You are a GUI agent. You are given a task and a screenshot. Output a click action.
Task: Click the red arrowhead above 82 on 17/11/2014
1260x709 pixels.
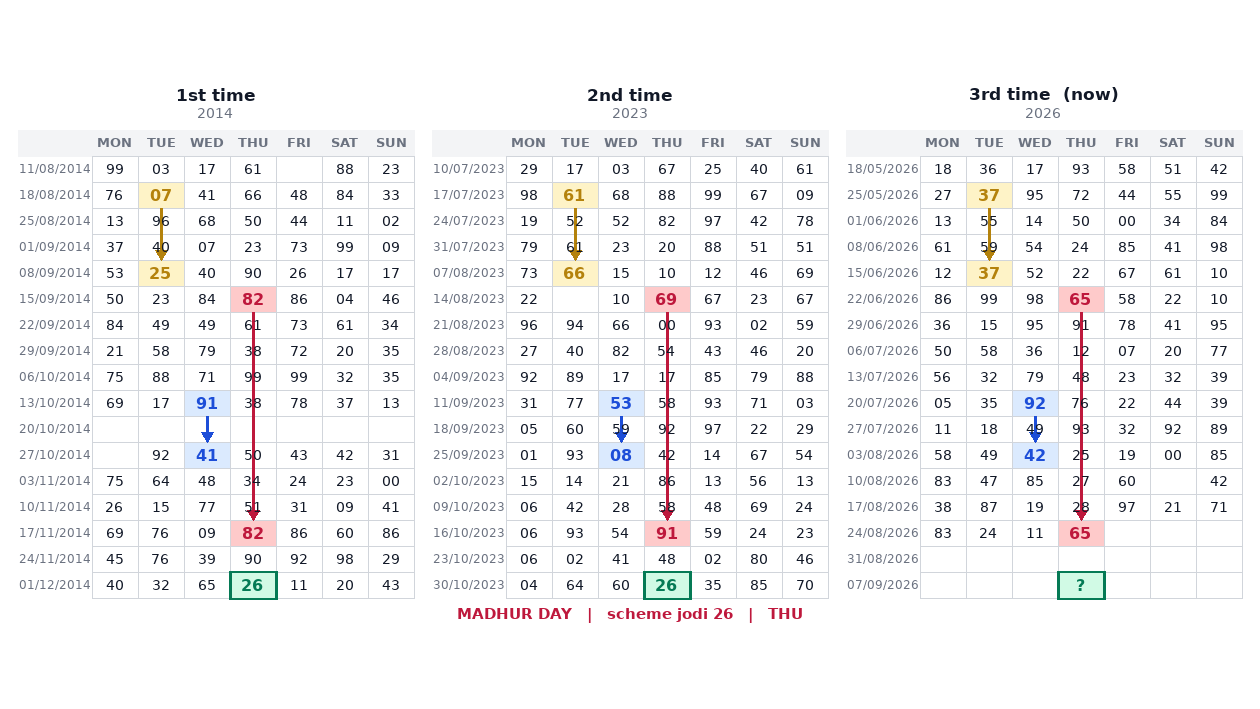253,515
